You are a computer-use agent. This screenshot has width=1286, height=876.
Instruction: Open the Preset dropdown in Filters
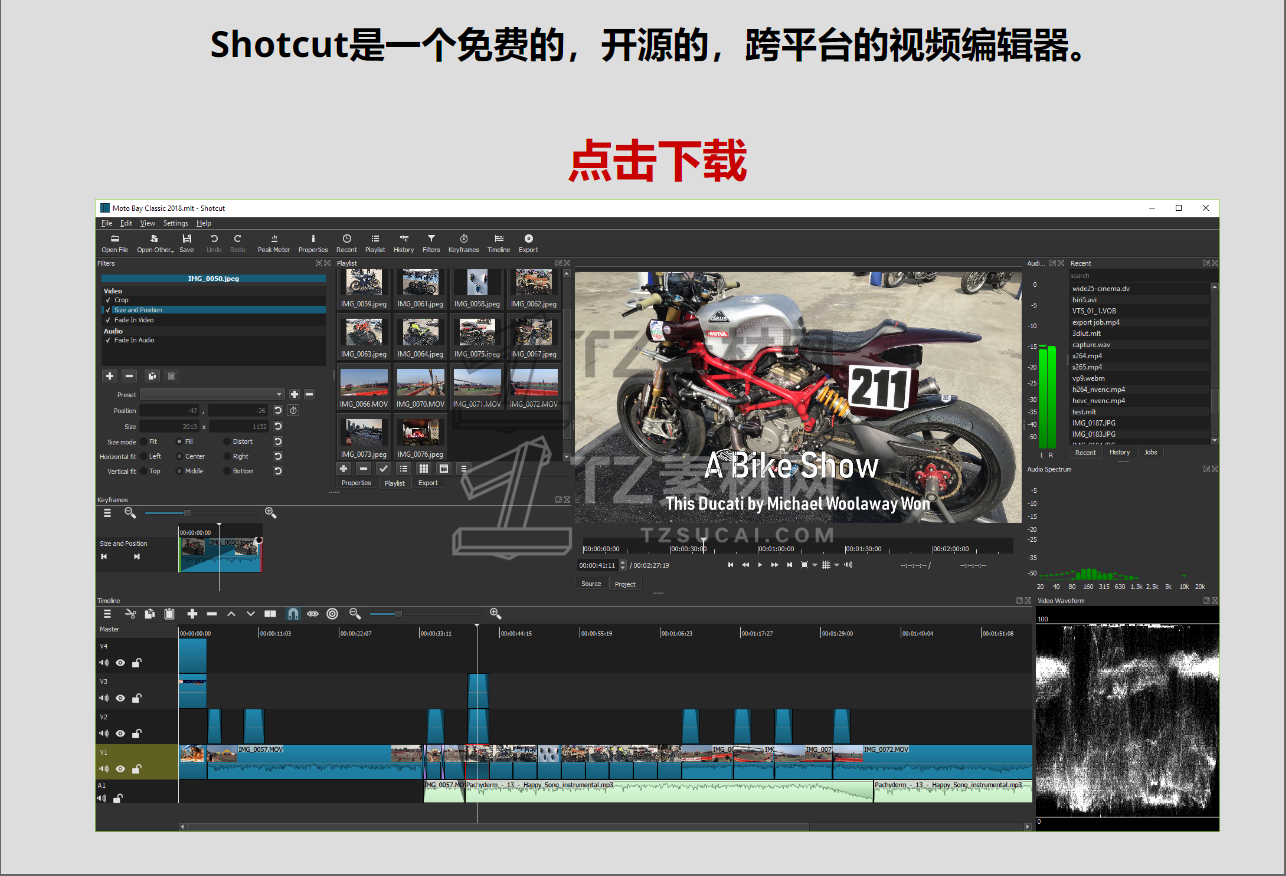(212, 395)
